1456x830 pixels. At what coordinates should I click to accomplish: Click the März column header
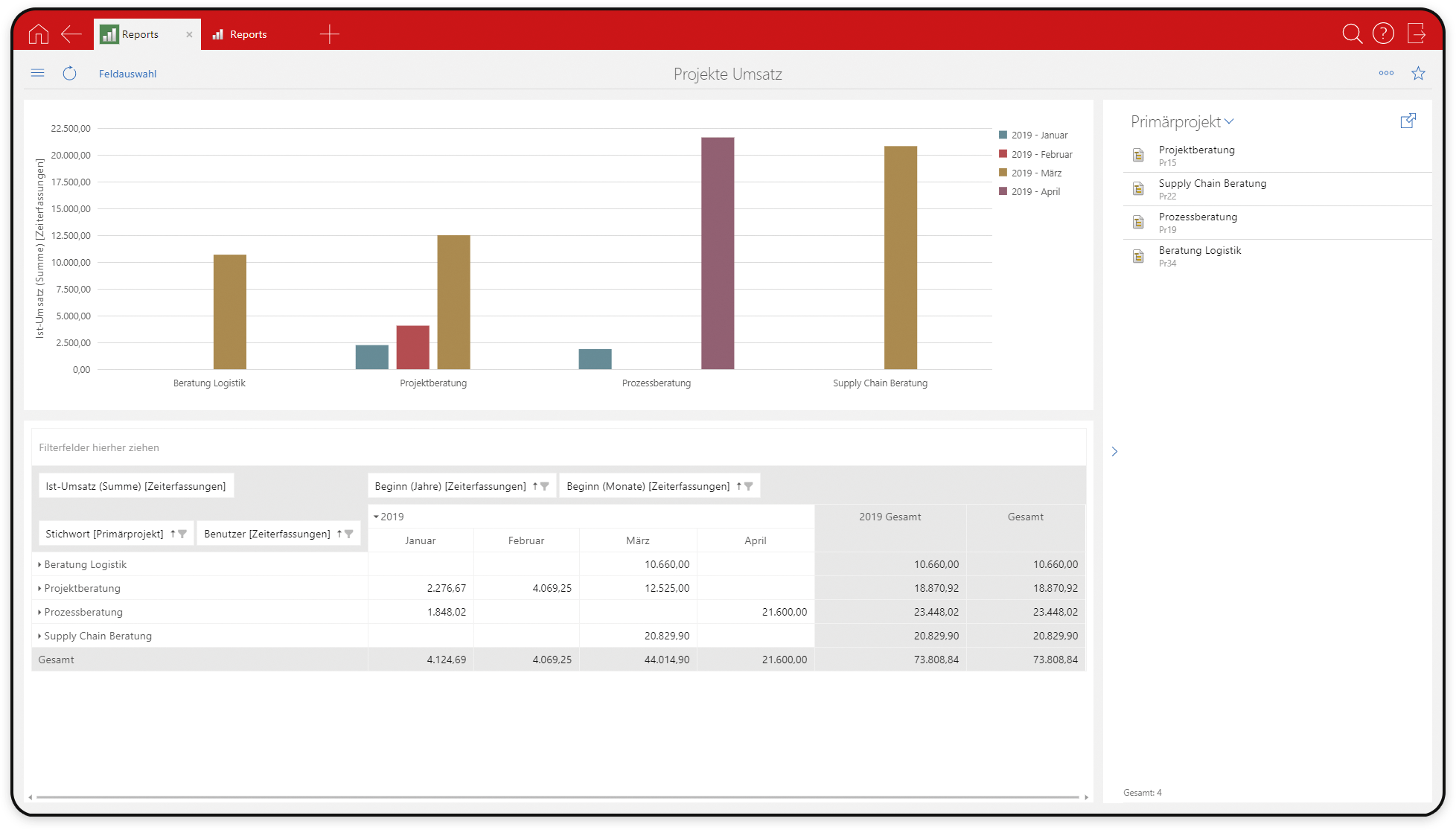tap(638, 540)
